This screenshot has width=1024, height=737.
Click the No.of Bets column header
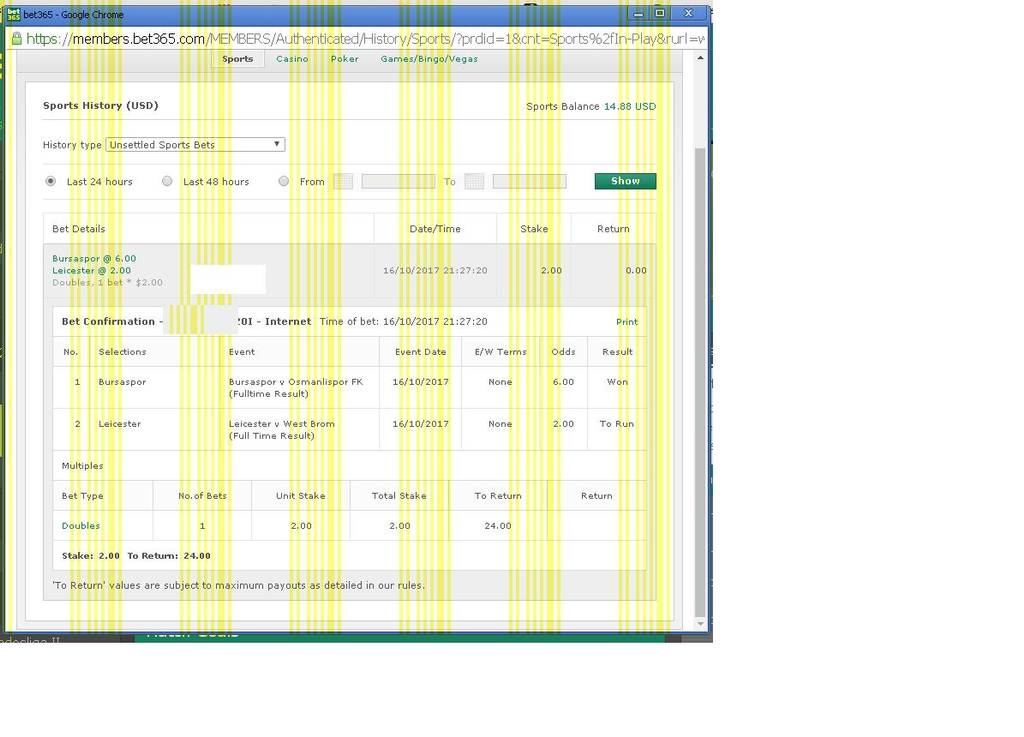point(202,495)
